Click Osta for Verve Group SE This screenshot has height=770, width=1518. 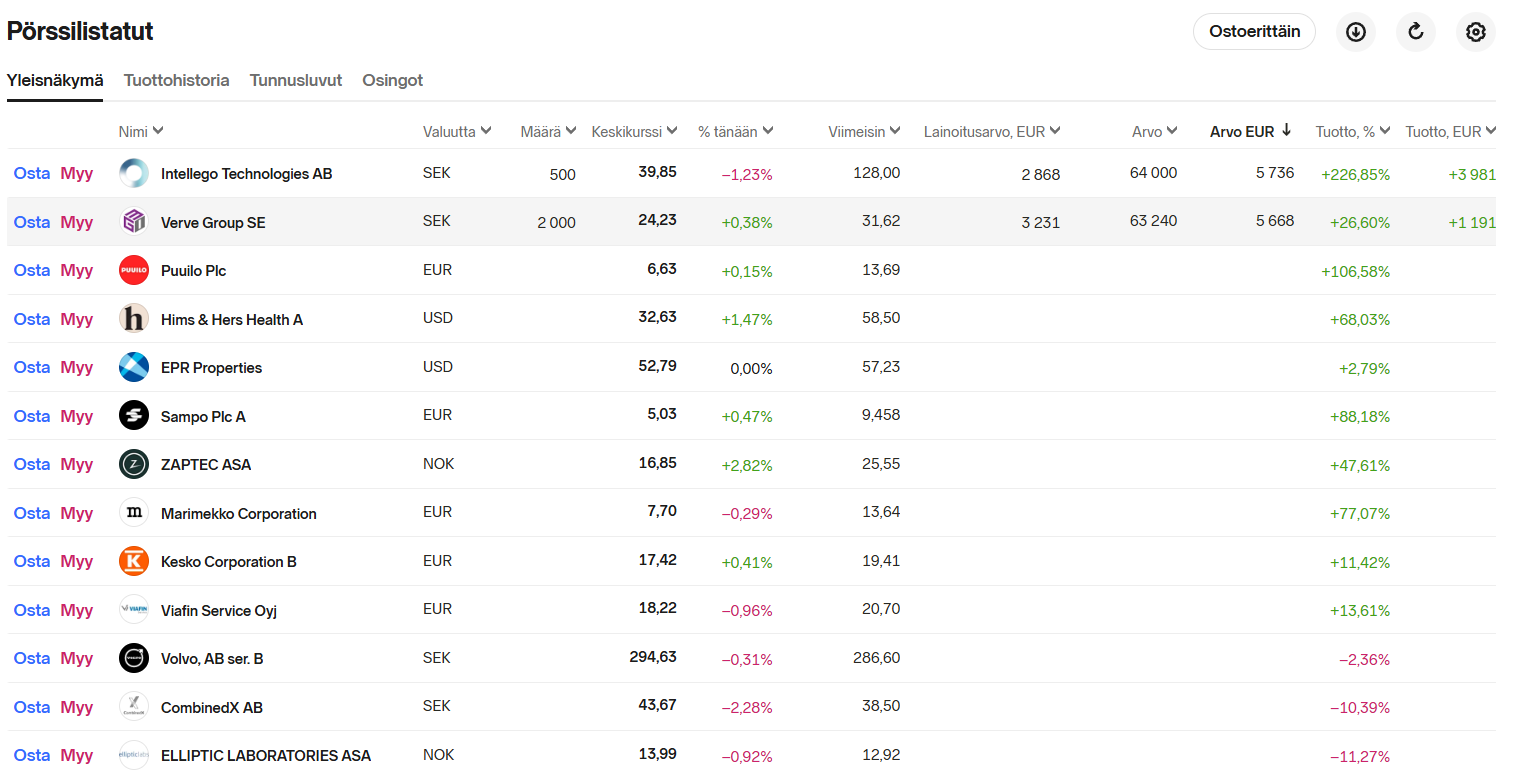pos(31,222)
